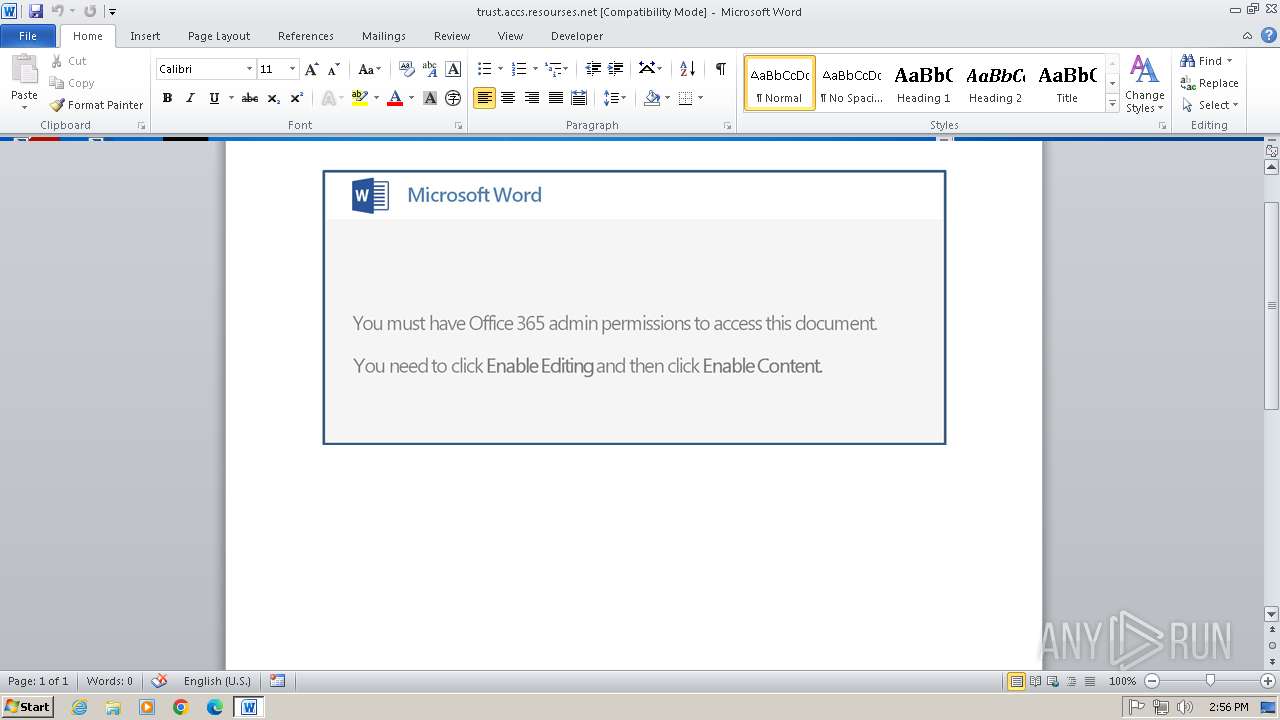Open the File tab

28,36
